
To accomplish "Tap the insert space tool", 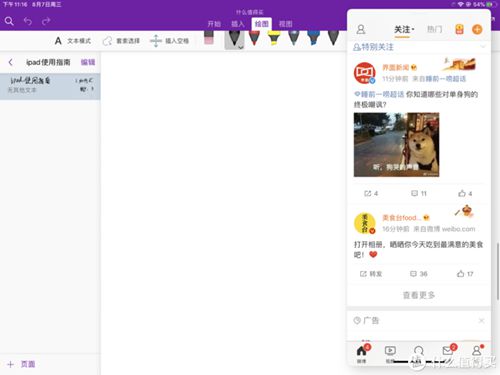I will 170,41.
